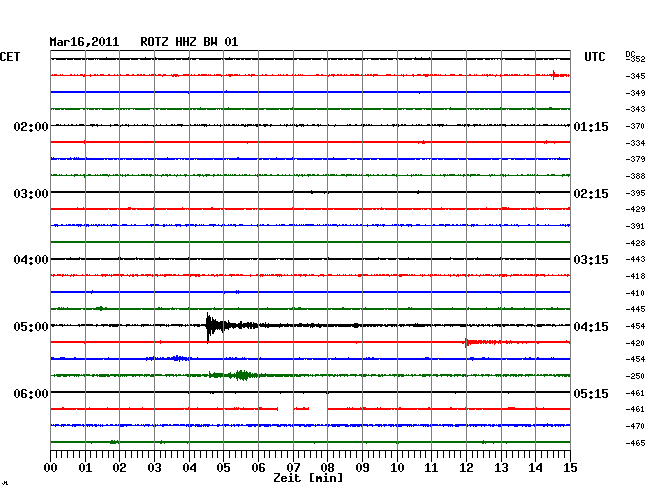The image size is (650, 494).
Task: Click the DC offset value -443
Action: point(635,259)
